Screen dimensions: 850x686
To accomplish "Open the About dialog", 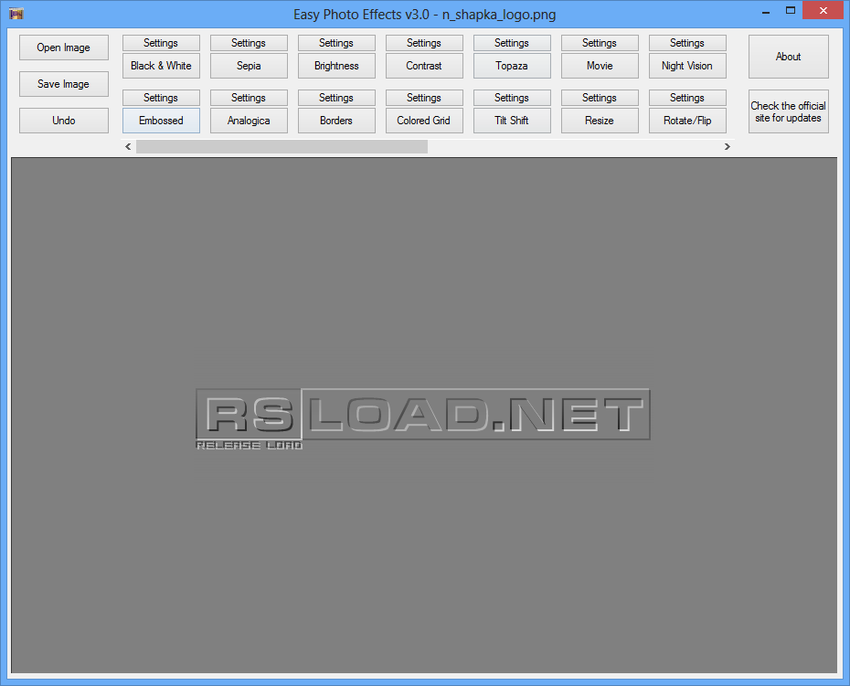I will [788, 57].
